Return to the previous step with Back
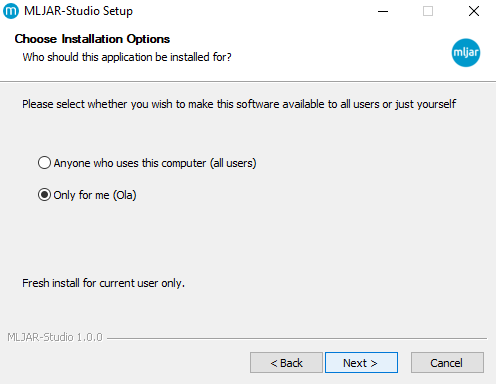 pos(286,363)
